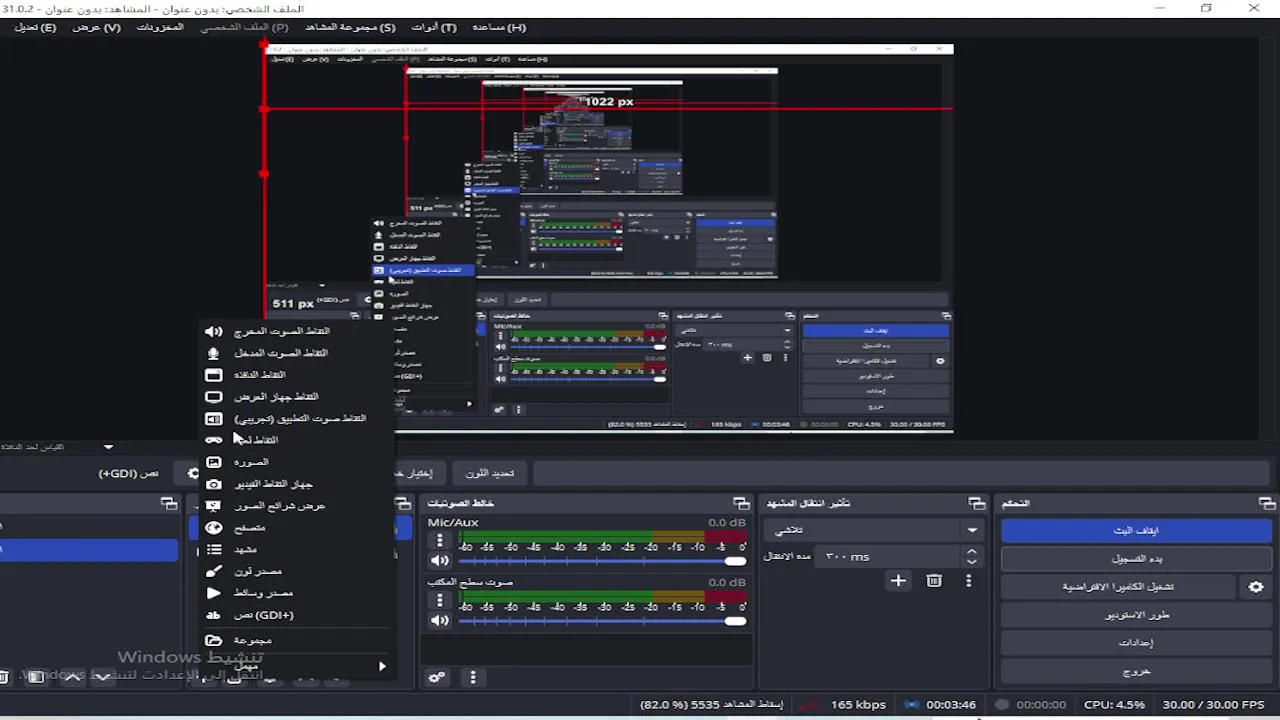Click the main preview canvas
The image size is (1280, 720).
pos(608,239)
